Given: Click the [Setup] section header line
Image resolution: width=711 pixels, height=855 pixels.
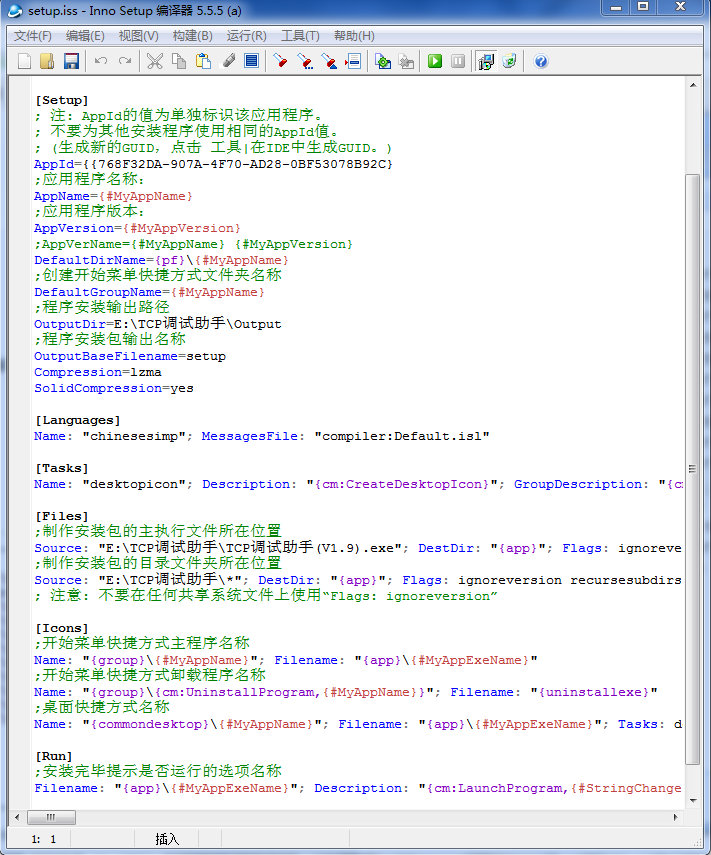Looking at the screenshot, I should pyautogui.click(x=61, y=100).
